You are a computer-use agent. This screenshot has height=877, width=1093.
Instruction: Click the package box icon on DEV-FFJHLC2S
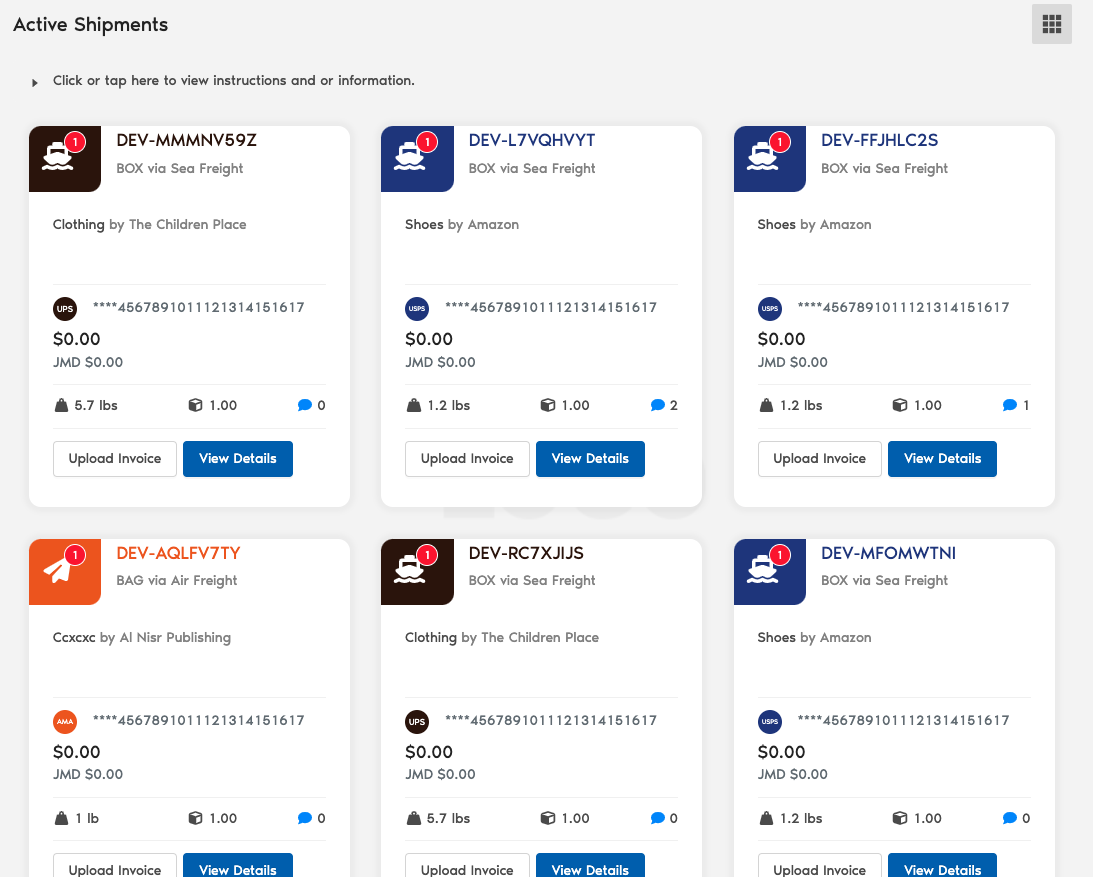(900, 405)
